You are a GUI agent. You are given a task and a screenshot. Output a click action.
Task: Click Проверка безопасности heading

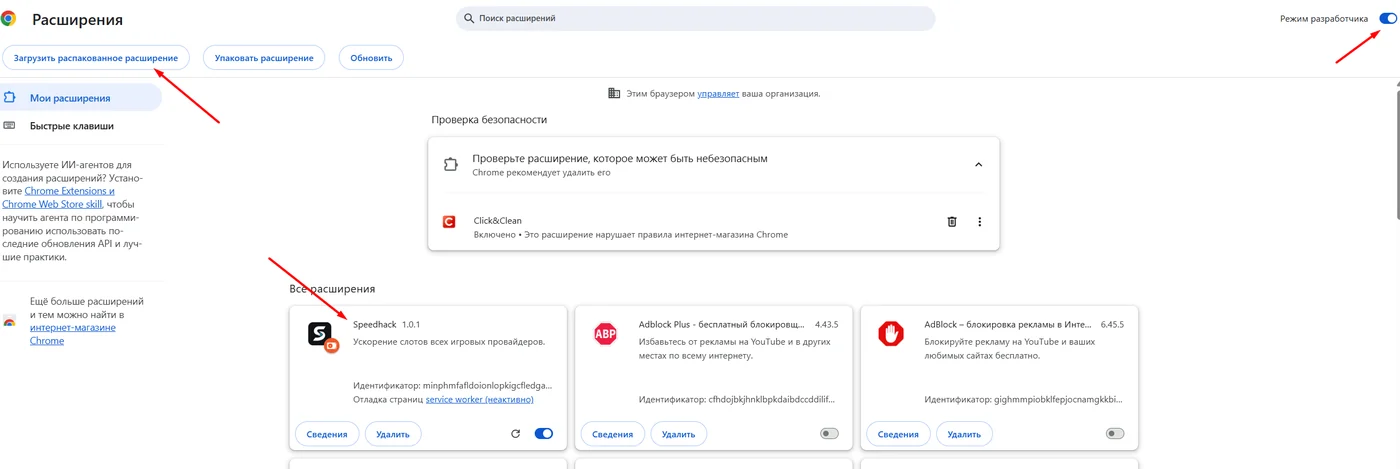coord(489,120)
